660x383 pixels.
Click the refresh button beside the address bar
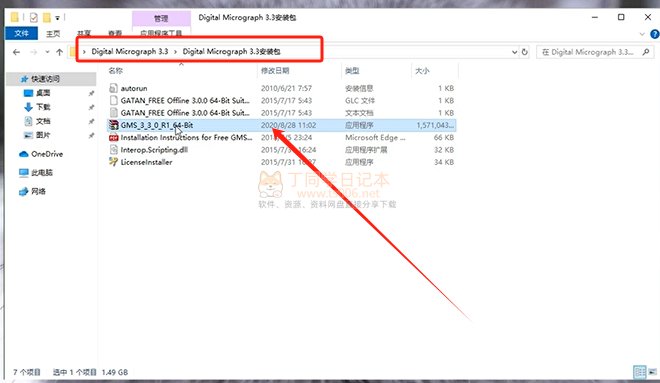click(524, 52)
